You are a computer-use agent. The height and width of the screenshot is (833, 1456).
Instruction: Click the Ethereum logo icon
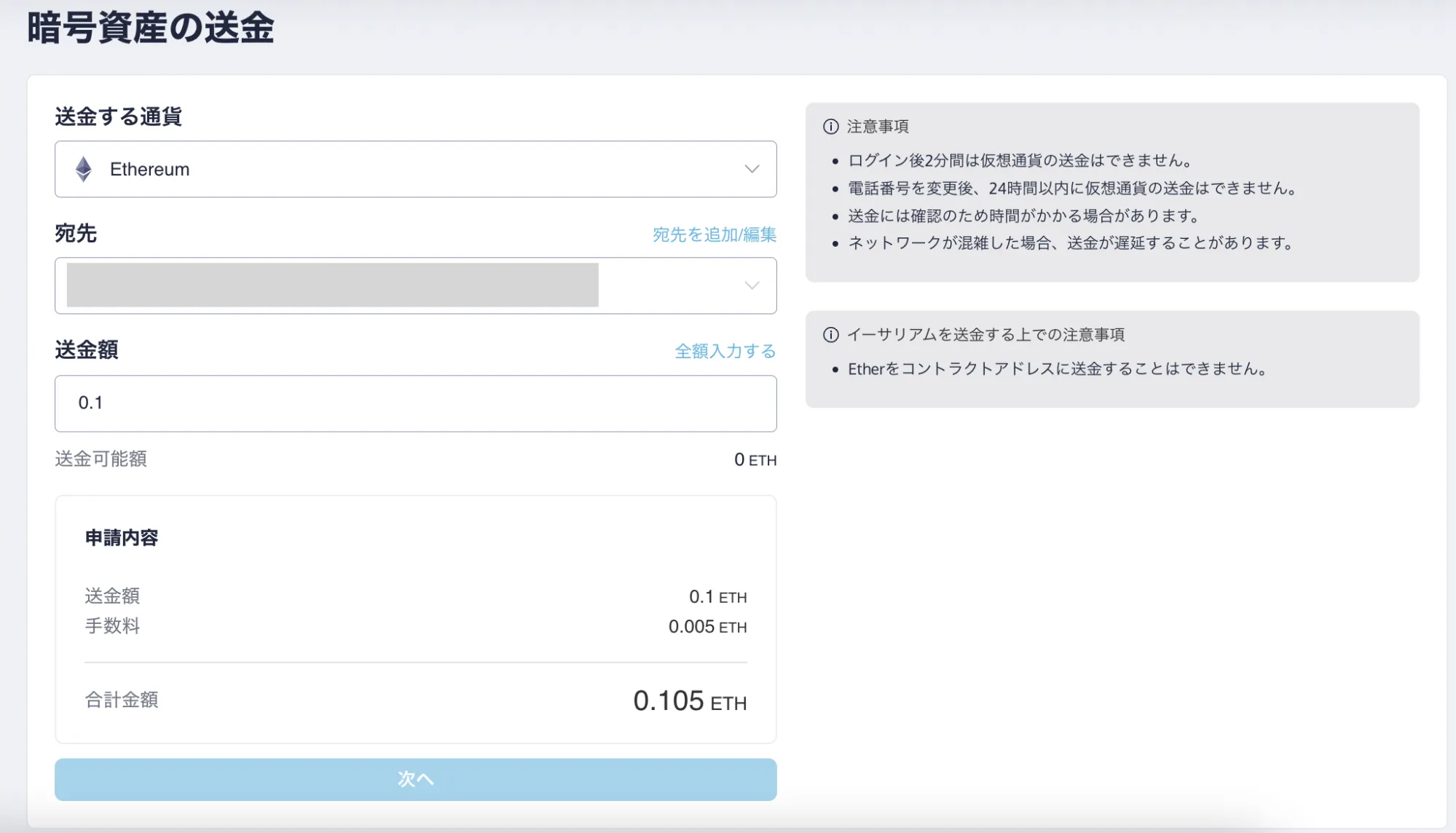point(83,169)
